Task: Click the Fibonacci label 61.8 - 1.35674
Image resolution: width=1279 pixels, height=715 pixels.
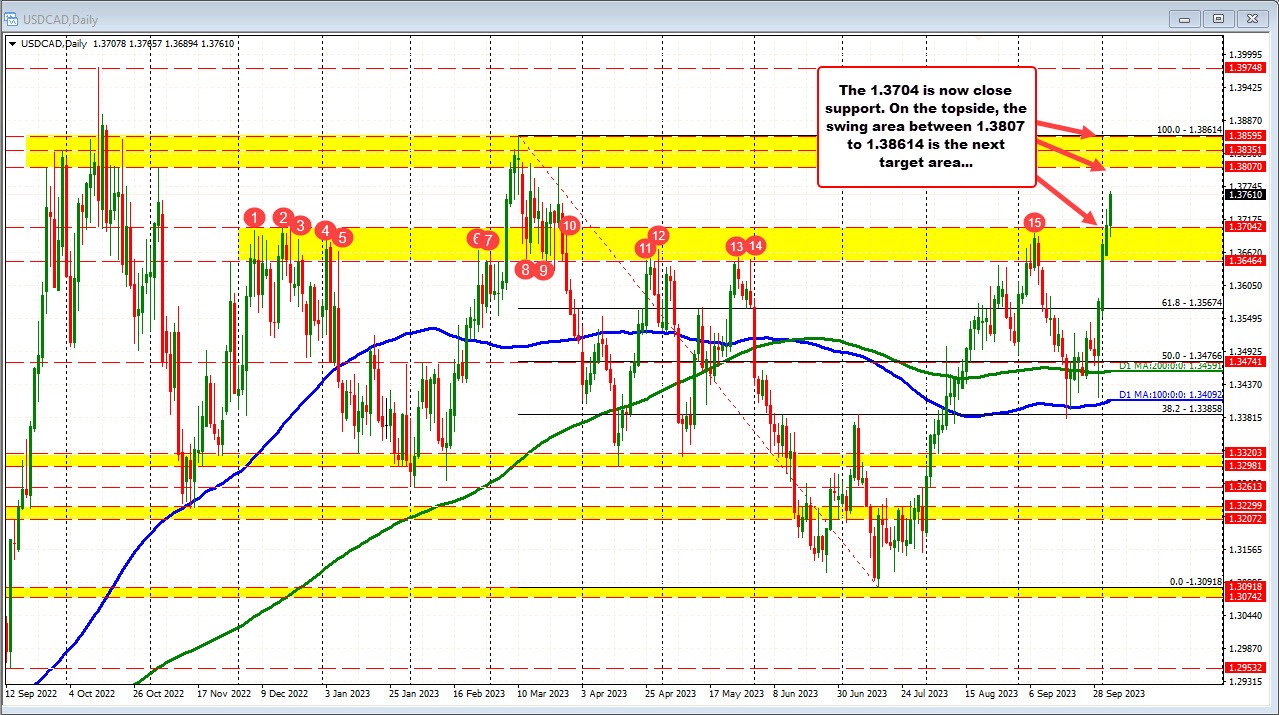Action: (x=1192, y=303)
